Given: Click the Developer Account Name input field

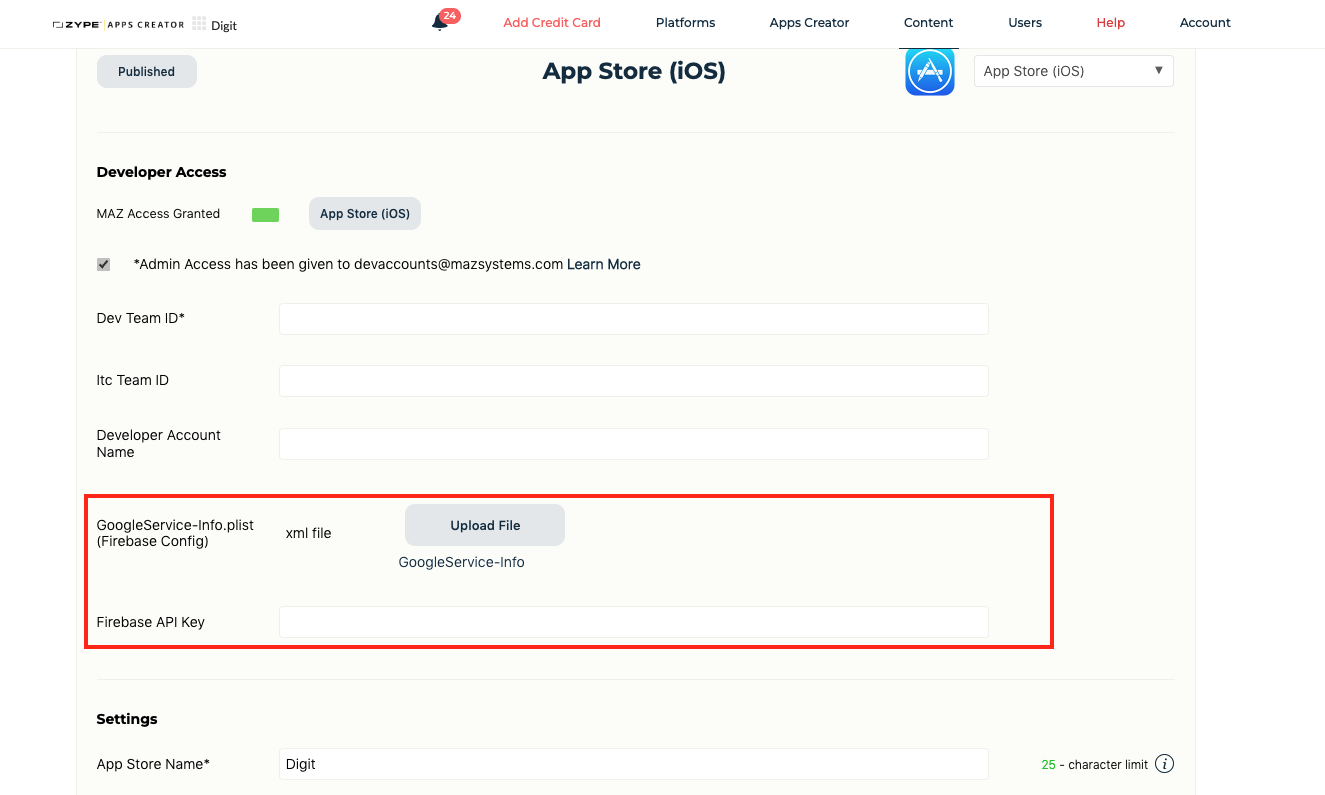Looking at the screenshot, I should point(634,444).
